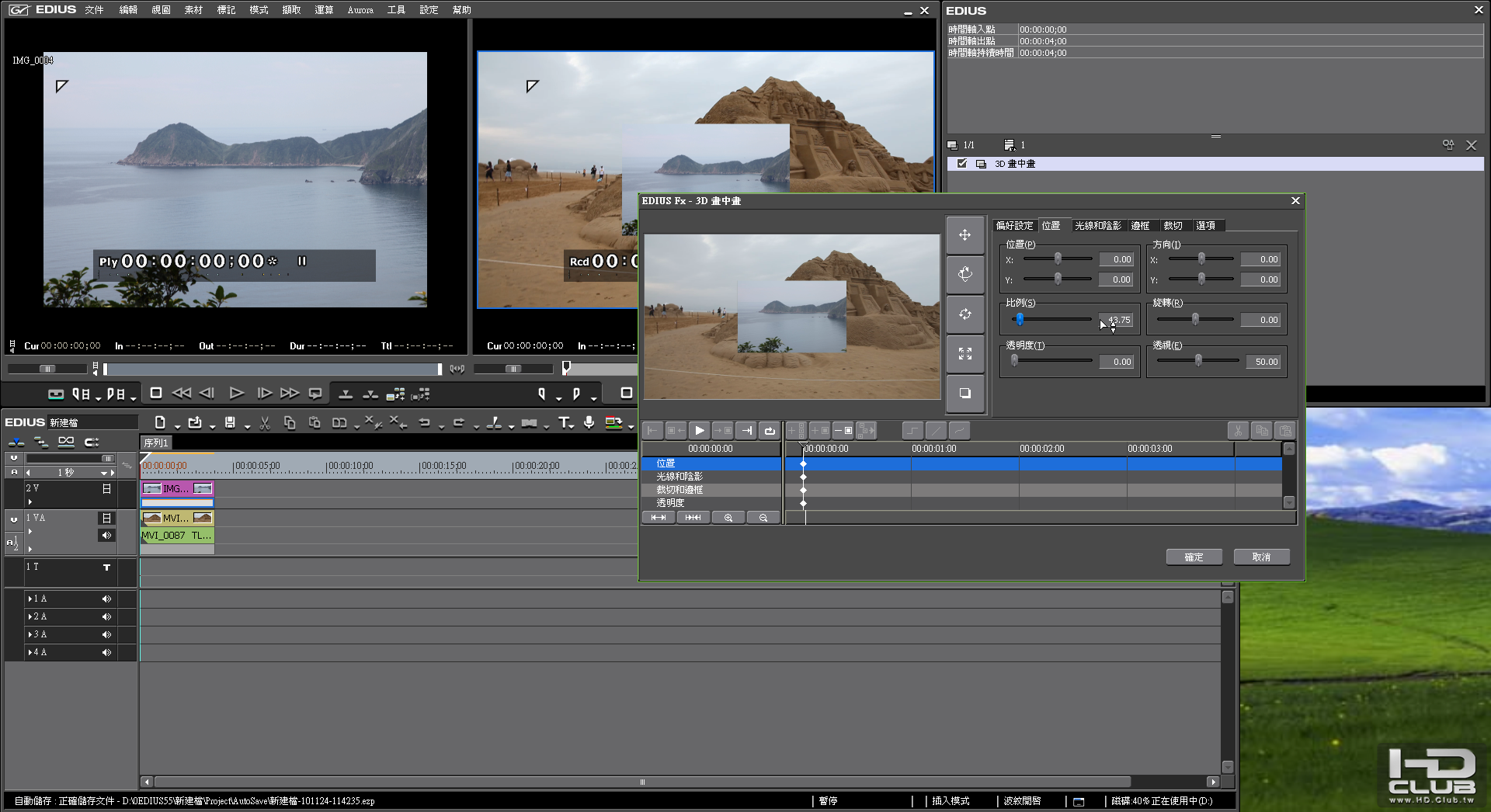Toggle speaker on the 1 A audio track
Image resolution: width=1491 pixels, height=812 pixels.
click(x=106, y=599)
